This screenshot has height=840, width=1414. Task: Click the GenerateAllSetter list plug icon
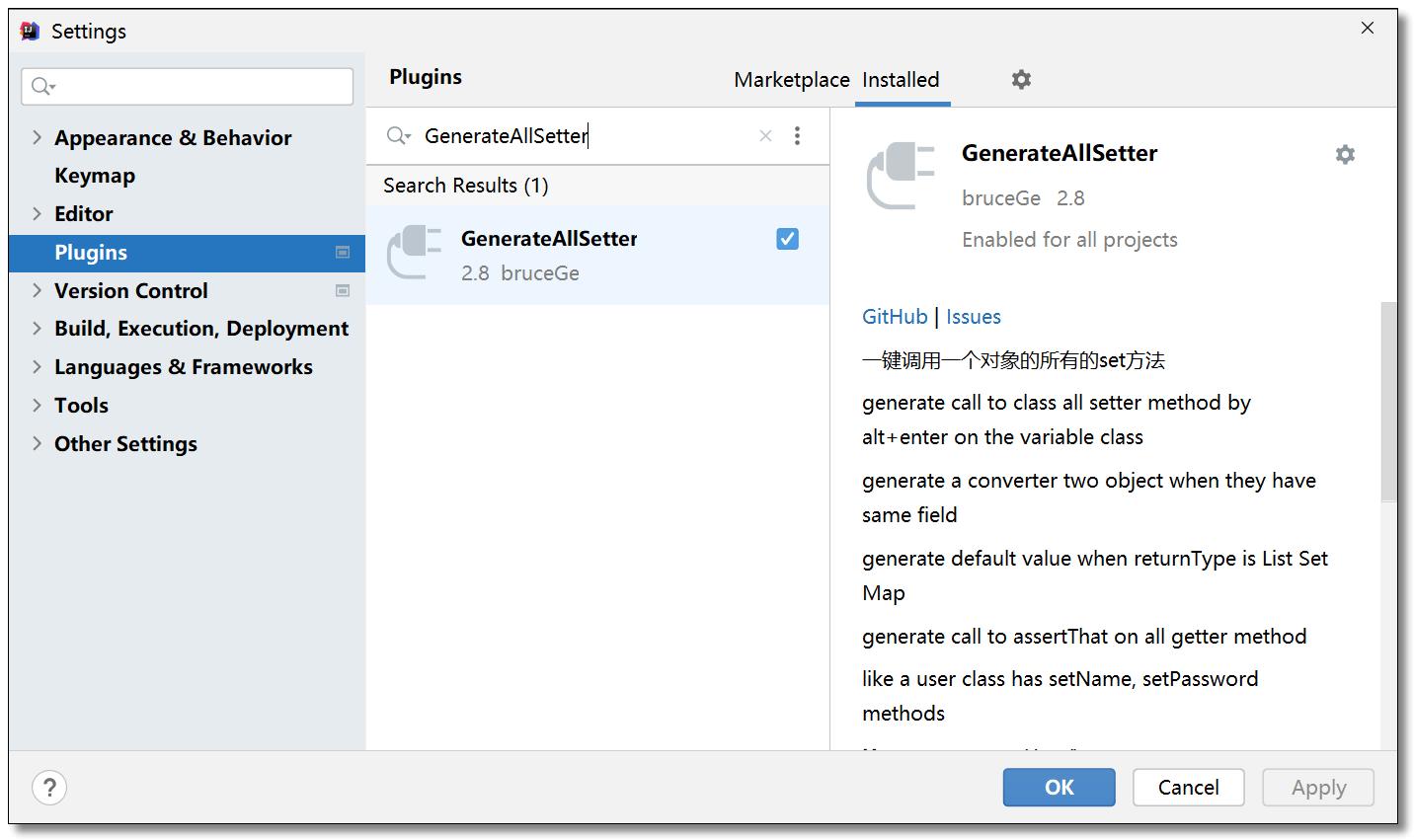click(414, 253)
